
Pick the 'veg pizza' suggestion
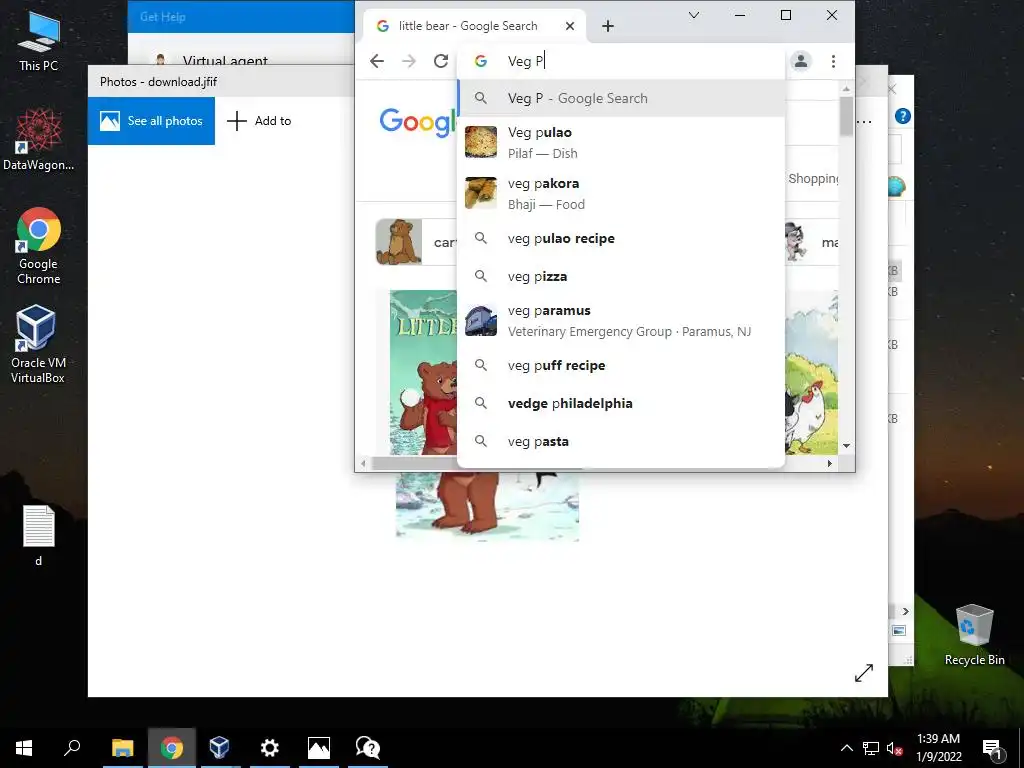[x=621, y=276]
